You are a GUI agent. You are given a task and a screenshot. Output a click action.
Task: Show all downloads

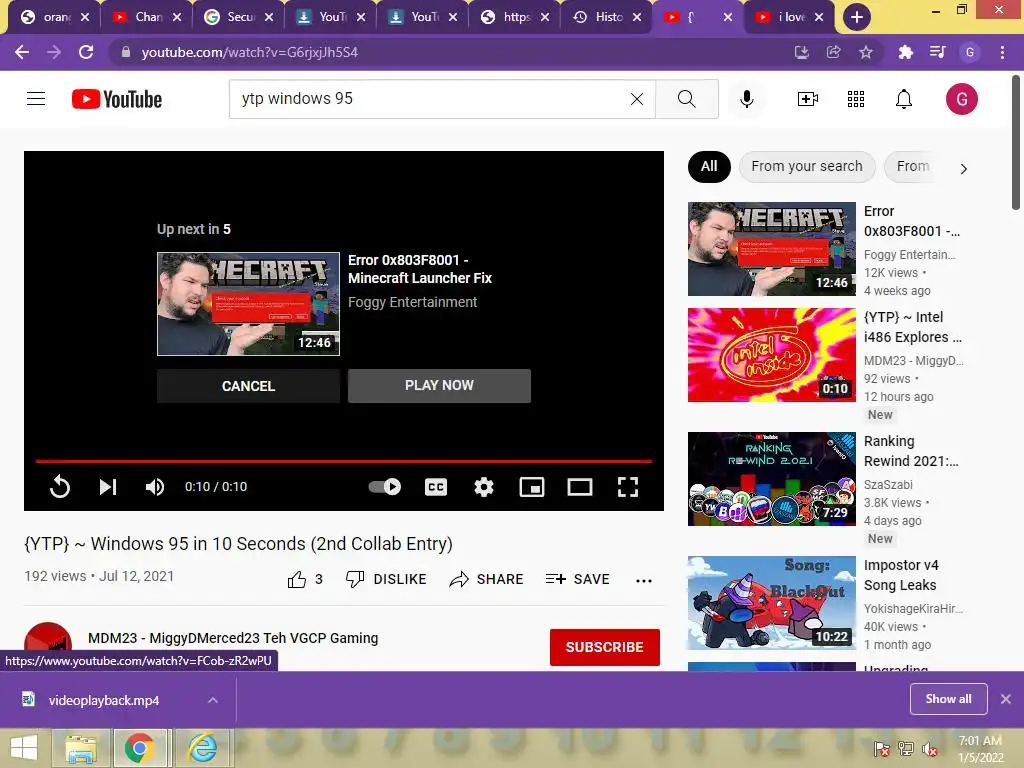click(948, 699)
